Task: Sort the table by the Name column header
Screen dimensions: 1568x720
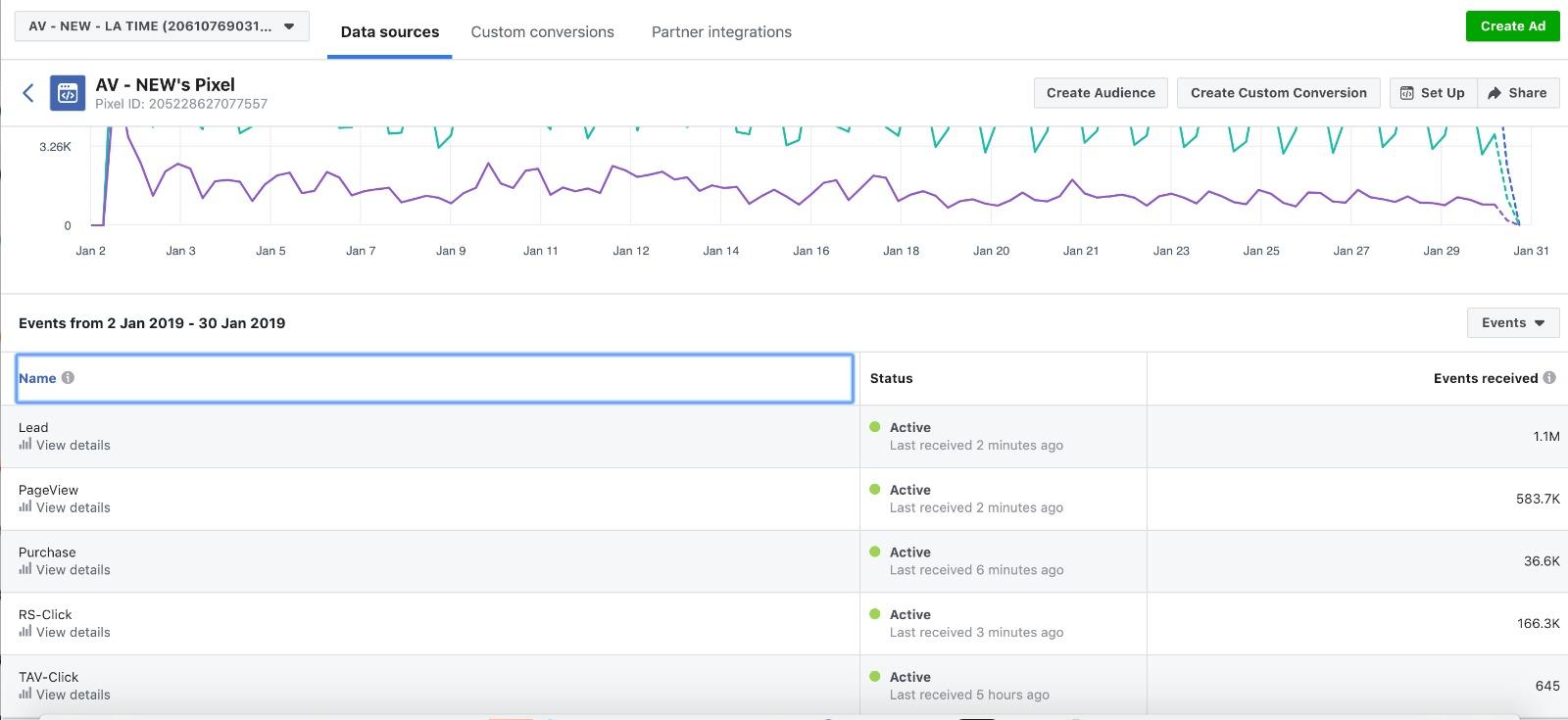Action: (x=37, y=378)
